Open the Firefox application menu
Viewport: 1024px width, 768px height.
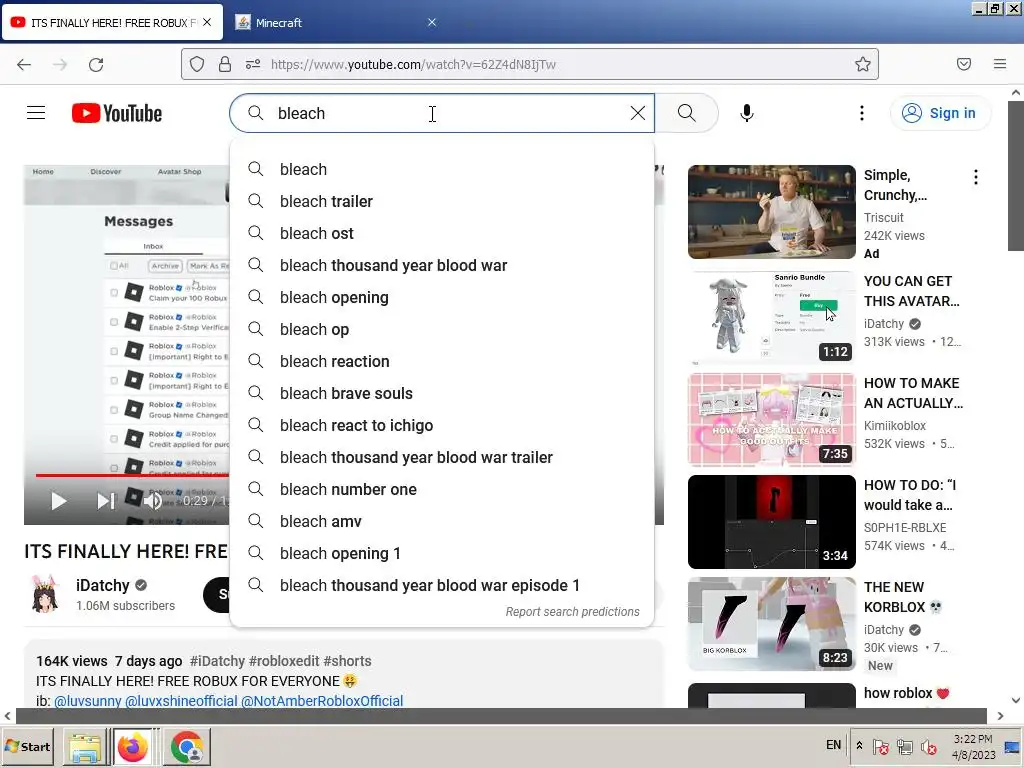1000,64
